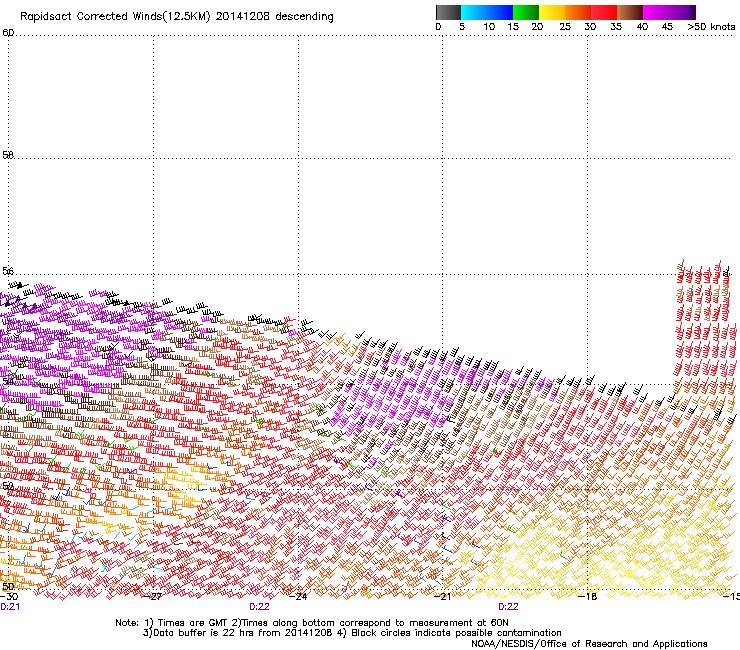Click the purple 'D:21' time label
The width and height of the screenshot is (740, 650).
10,607
